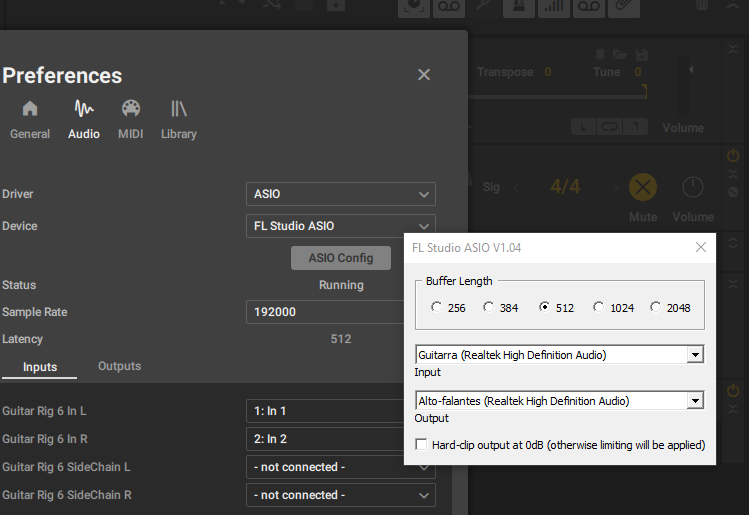Click the yellow Mute button
749x515 pixels.
pyautogui.click(x=642, y=187)
